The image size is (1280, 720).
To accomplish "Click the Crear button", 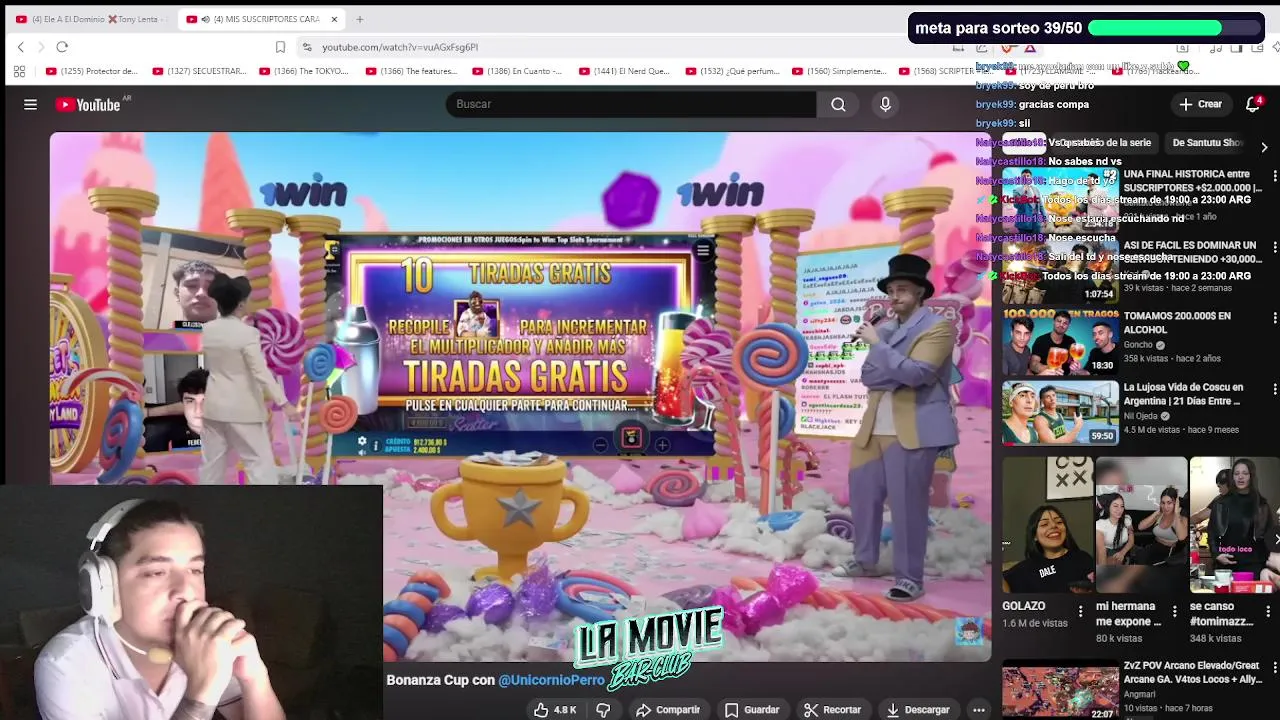I will pyautogui.click(x=1200, y=104).
